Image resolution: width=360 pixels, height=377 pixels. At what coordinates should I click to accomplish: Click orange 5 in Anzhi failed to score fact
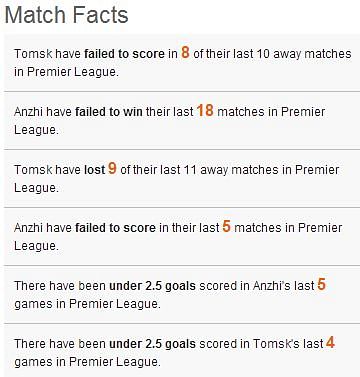(x=227, y=226)
